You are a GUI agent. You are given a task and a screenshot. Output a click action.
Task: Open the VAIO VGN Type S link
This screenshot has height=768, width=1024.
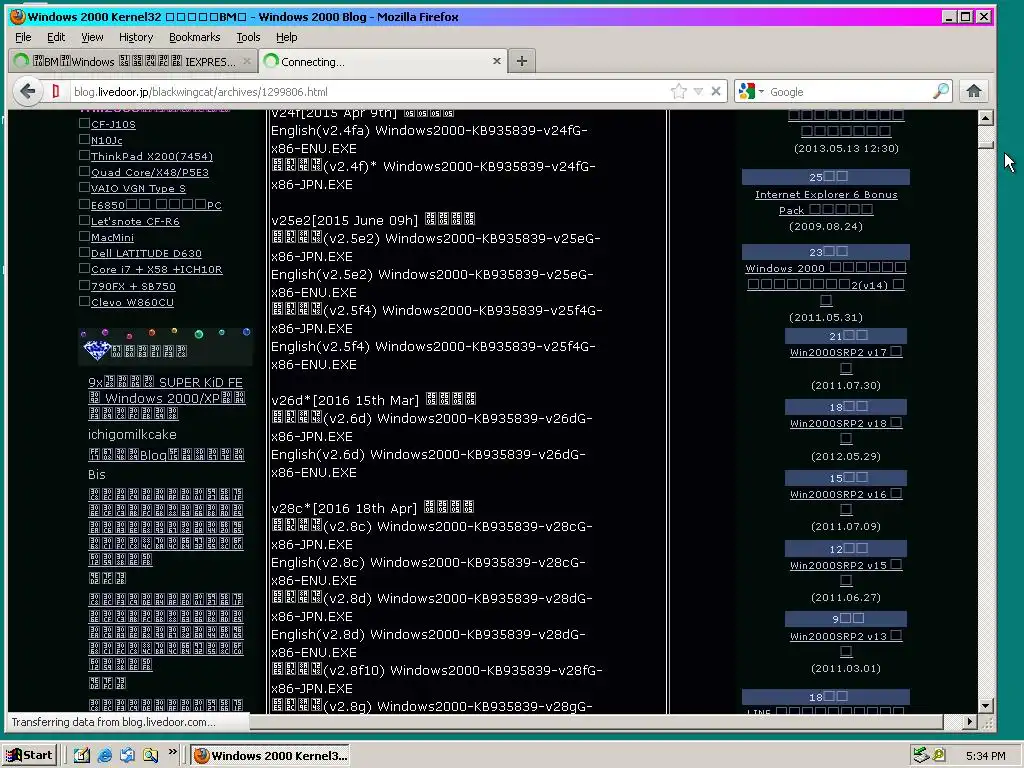[138, 188]
